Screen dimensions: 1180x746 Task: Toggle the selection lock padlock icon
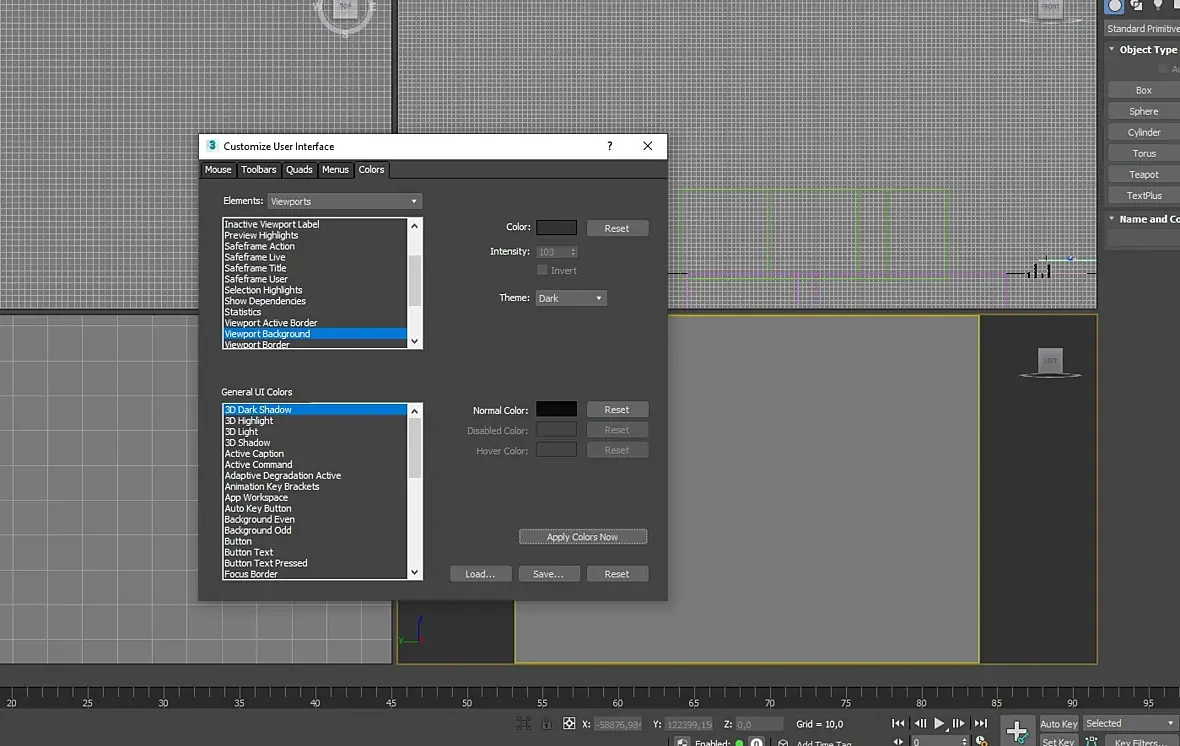tap(546, 724)
